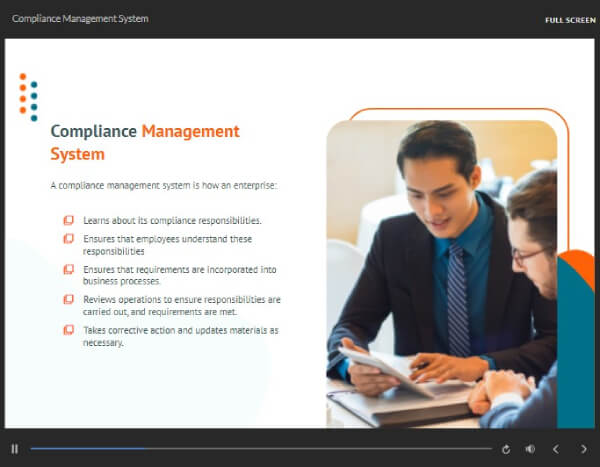
Task: Advance to the next slide arrow
Action: click(x=584, y=449)
